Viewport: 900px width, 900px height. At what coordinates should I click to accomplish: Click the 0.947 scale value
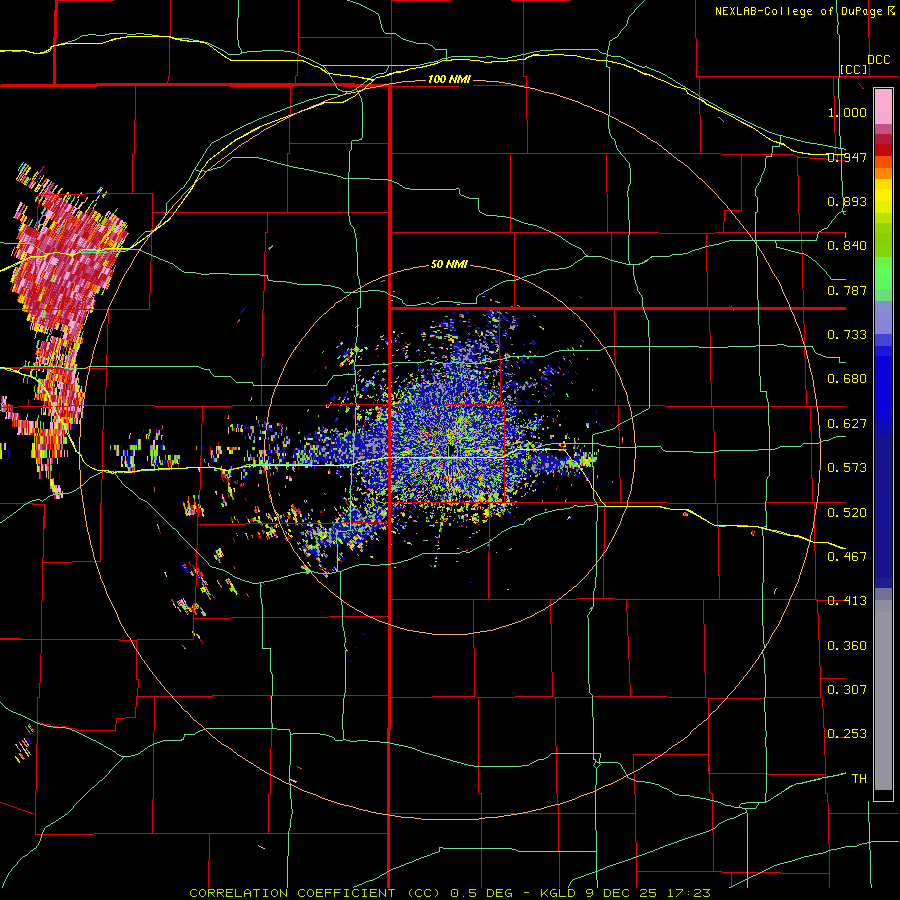[x=847, y=157]
